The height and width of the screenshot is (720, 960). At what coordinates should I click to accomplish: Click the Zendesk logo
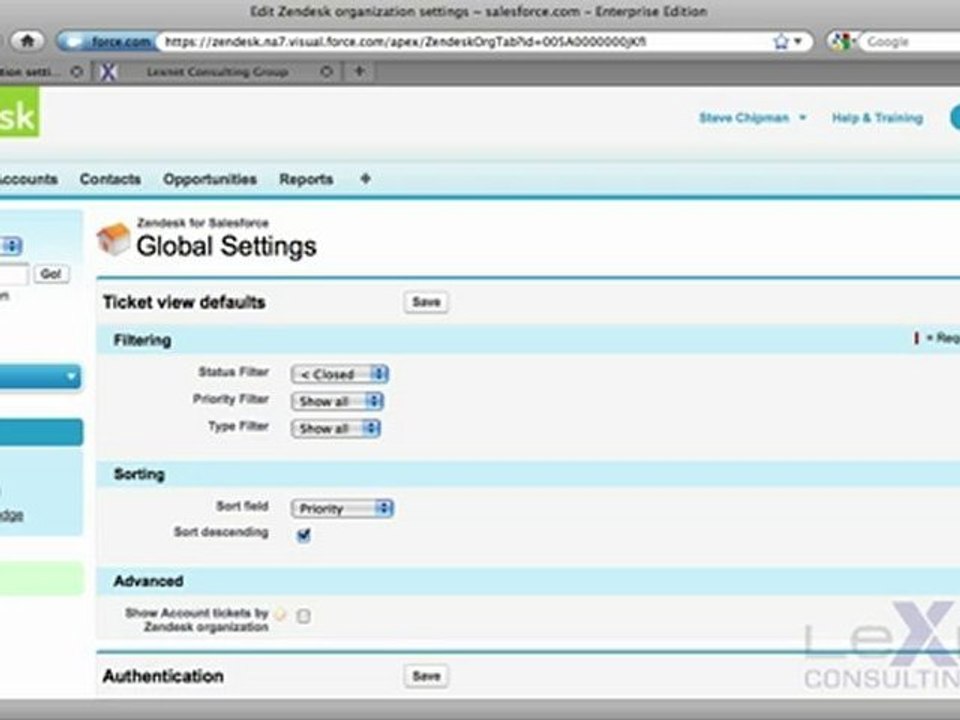tap(19, 112)
